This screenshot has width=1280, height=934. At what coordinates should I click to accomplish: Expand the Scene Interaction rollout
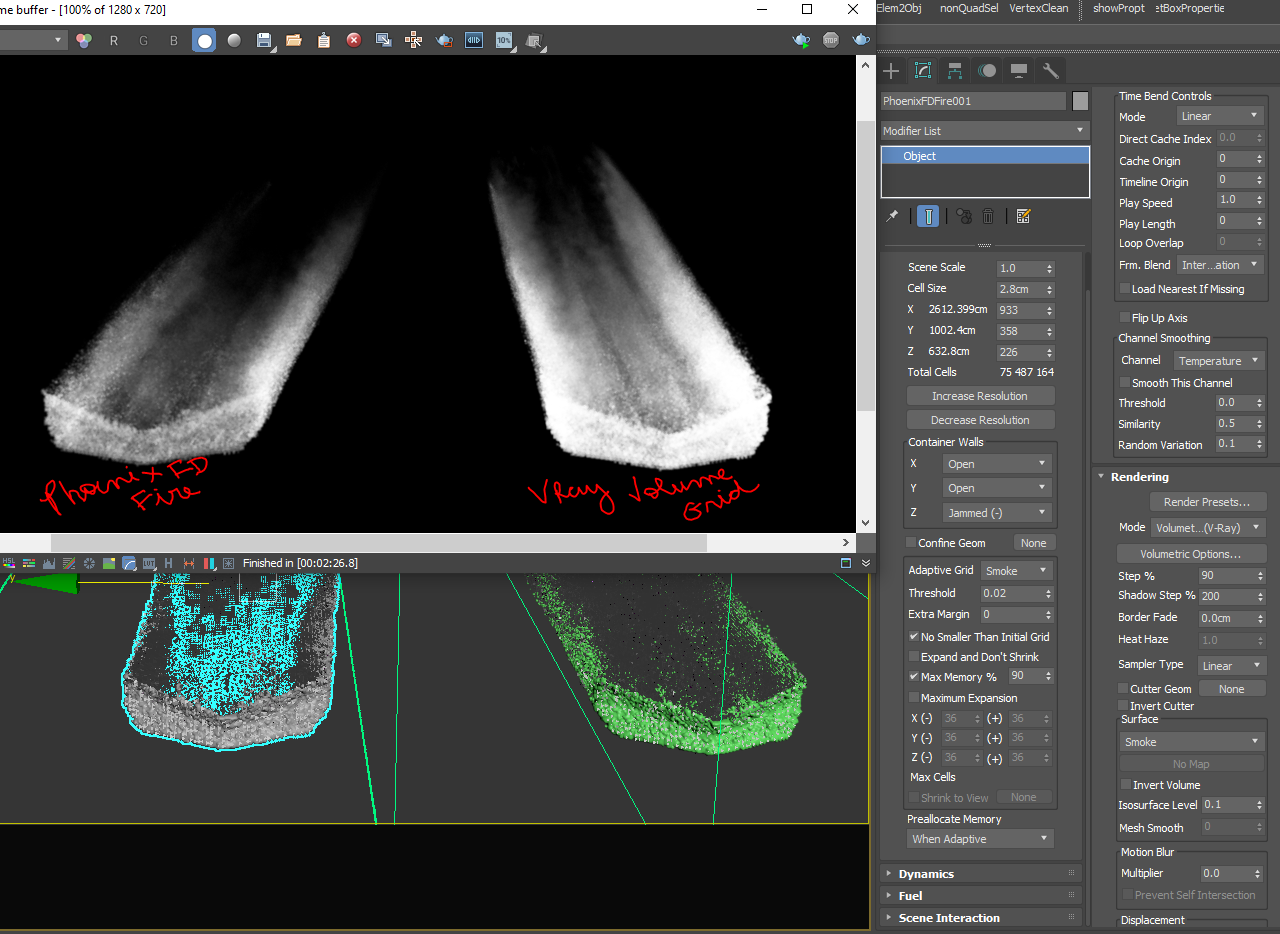(981, 918)
